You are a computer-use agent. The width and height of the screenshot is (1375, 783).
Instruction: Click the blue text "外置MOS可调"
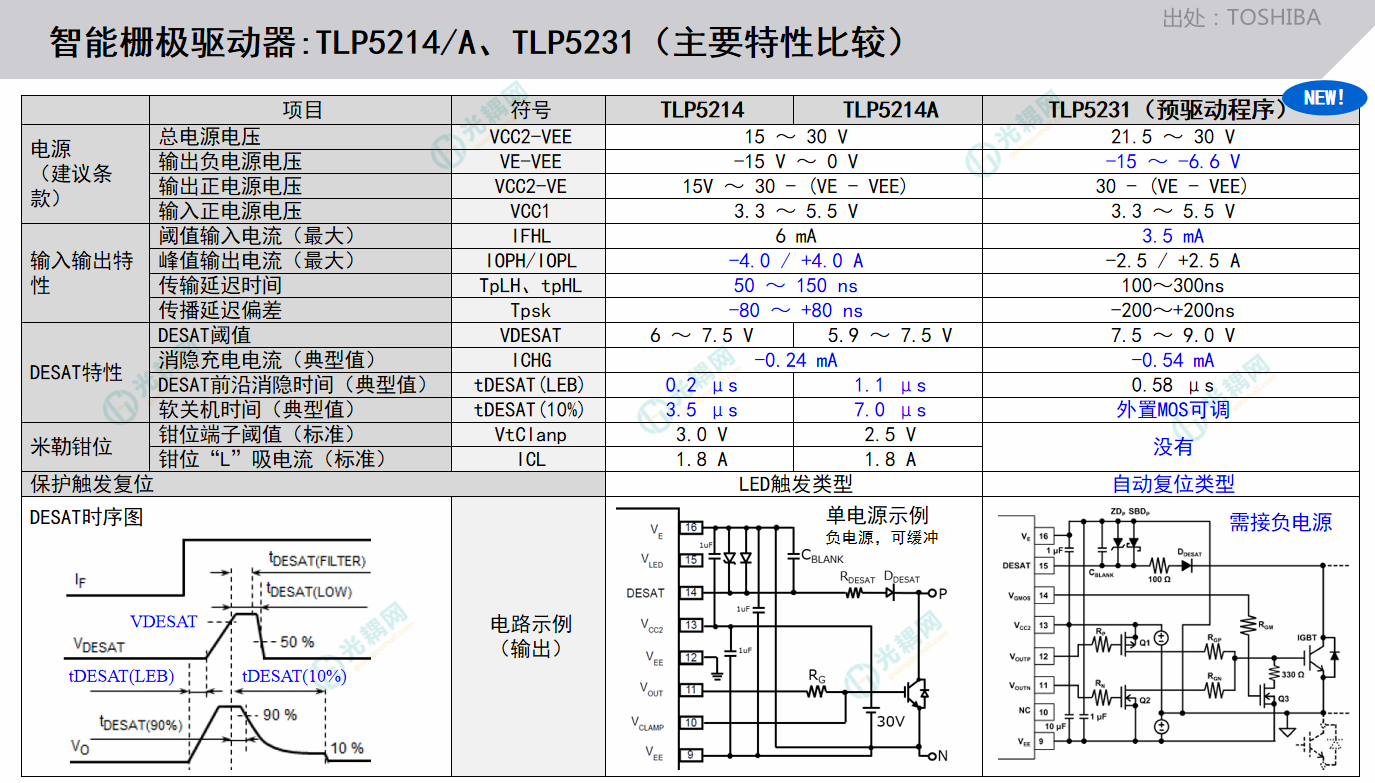pyautogui.click(x=1172, y=410)
